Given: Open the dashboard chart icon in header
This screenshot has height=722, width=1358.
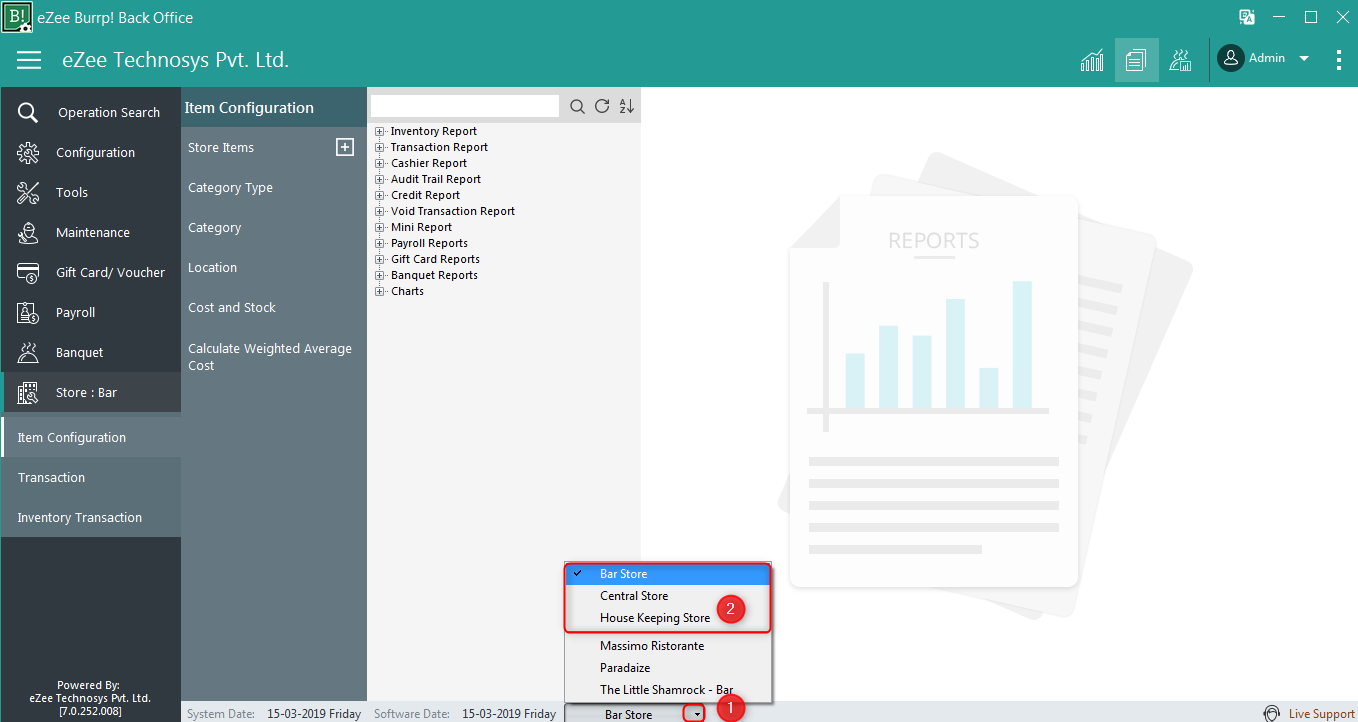Looking at the screenshot, I should (x=1092, y=60).
